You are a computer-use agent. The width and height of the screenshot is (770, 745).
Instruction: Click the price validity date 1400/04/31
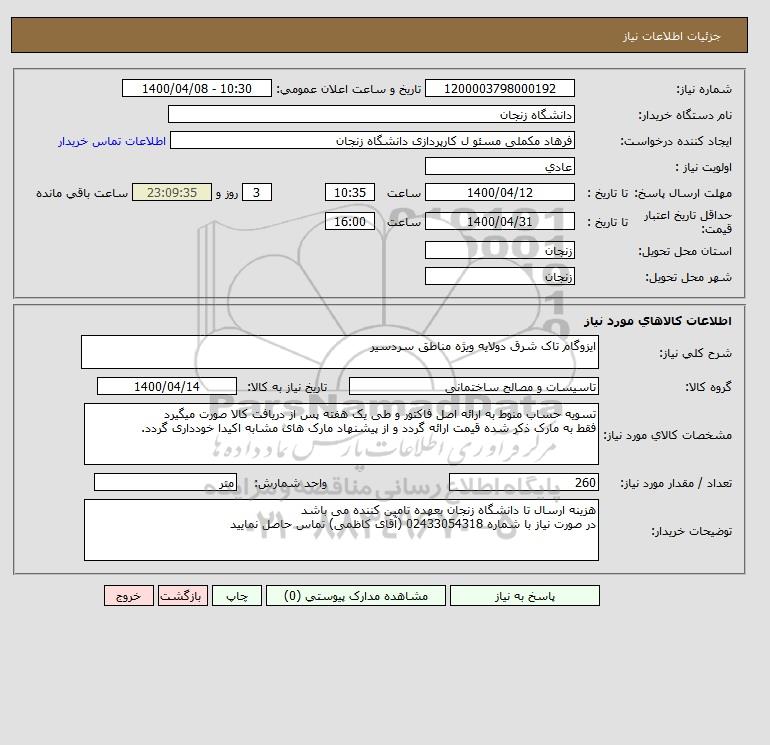coord(499,221)
